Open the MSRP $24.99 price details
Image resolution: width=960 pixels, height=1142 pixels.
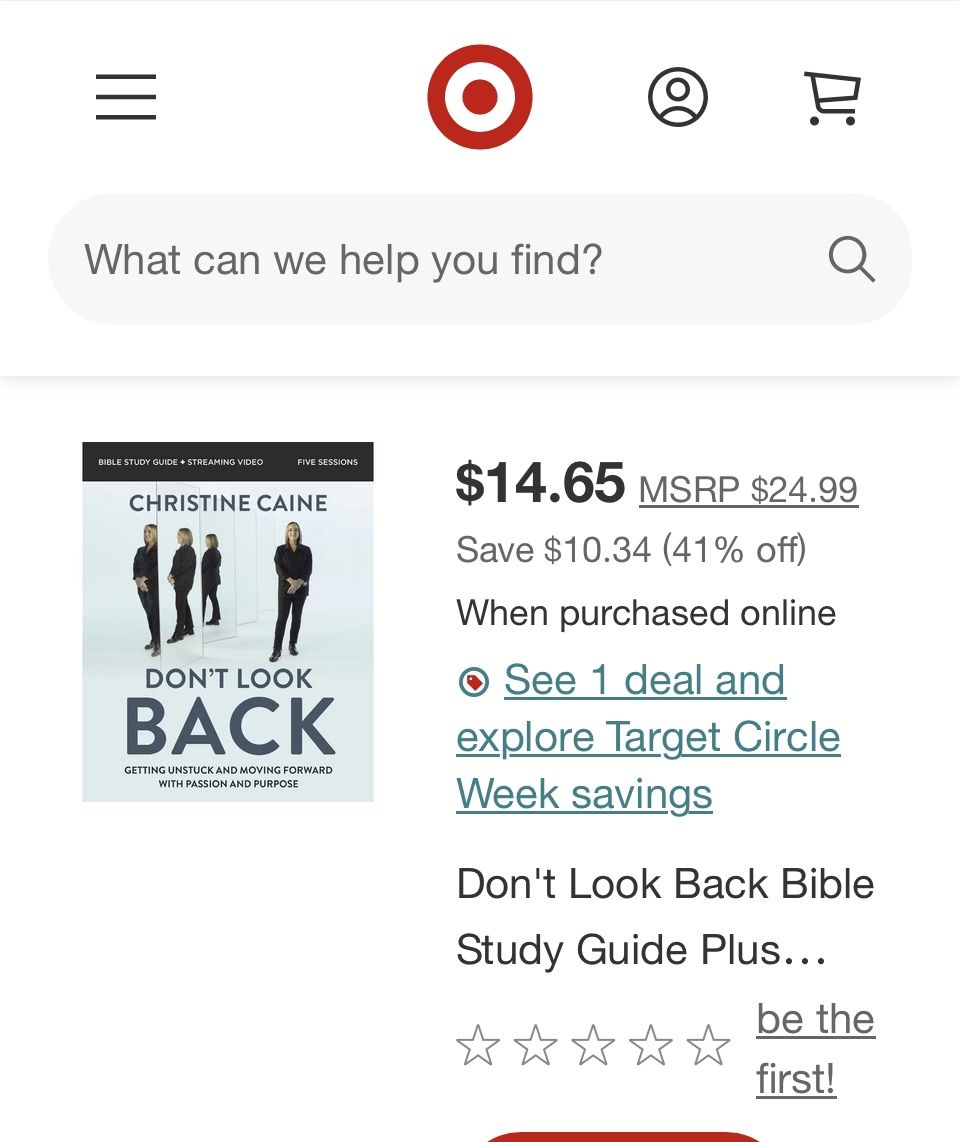click(748, 490)
